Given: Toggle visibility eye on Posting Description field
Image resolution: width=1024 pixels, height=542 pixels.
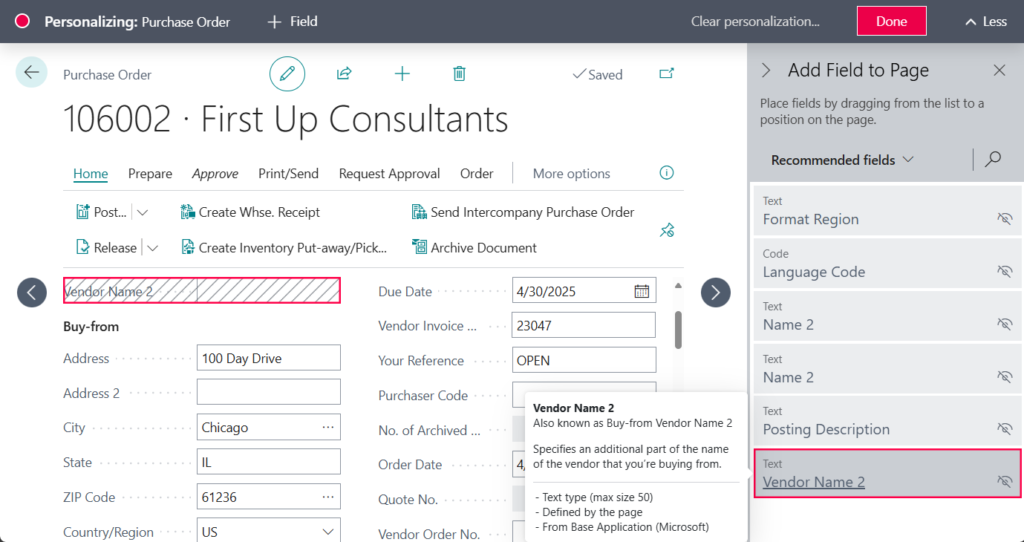Looking at the screenshot, I should pos(1004,429).
